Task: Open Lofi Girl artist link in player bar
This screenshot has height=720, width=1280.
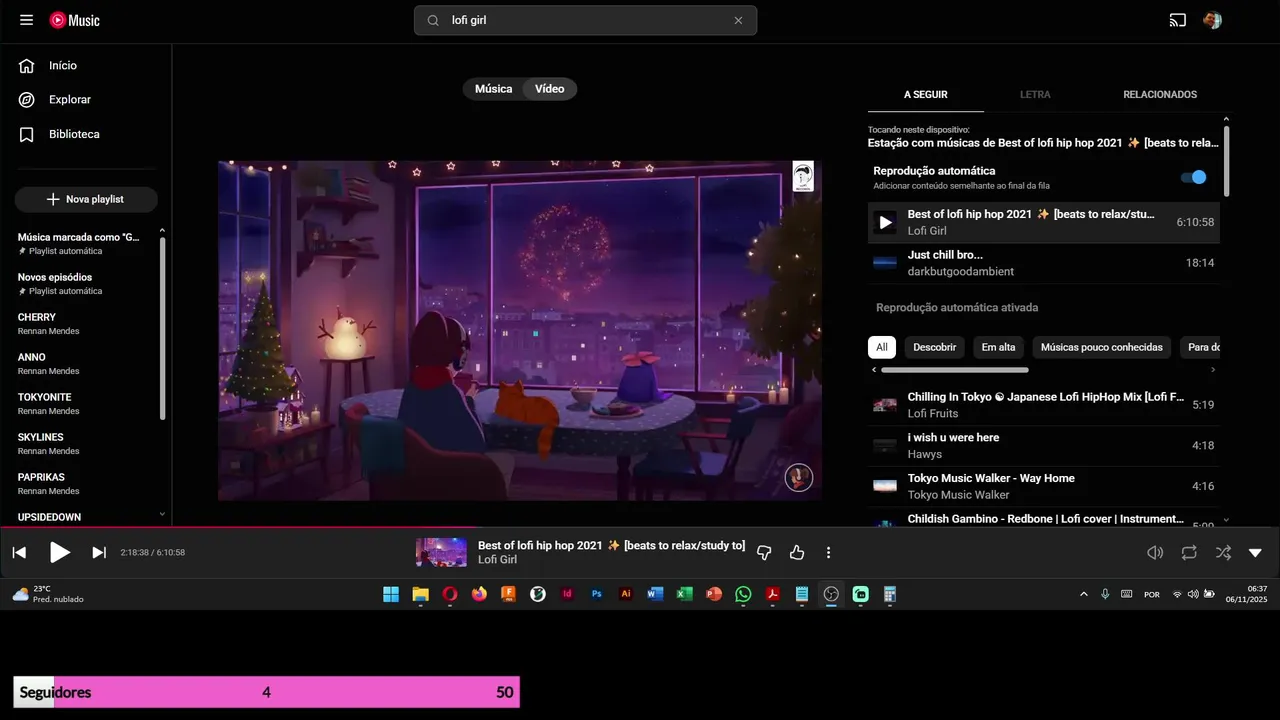Action: click(497, 560)
